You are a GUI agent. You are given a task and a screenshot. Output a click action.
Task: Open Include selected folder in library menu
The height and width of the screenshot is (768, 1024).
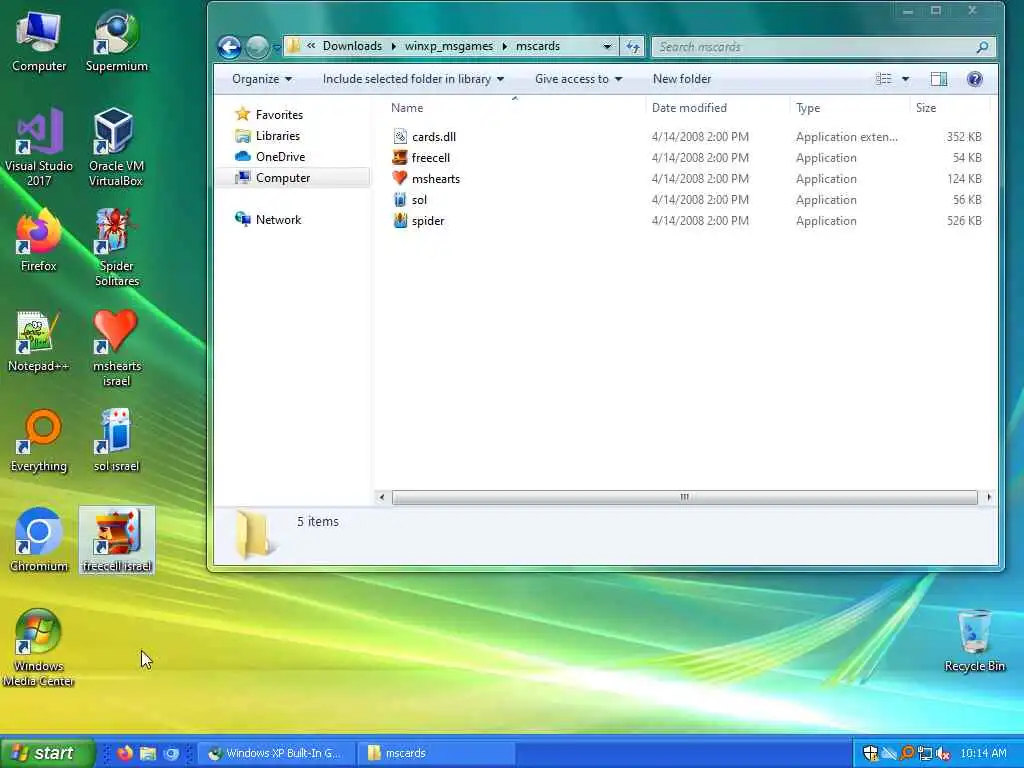pyautogui.click(x=413, y=79)
